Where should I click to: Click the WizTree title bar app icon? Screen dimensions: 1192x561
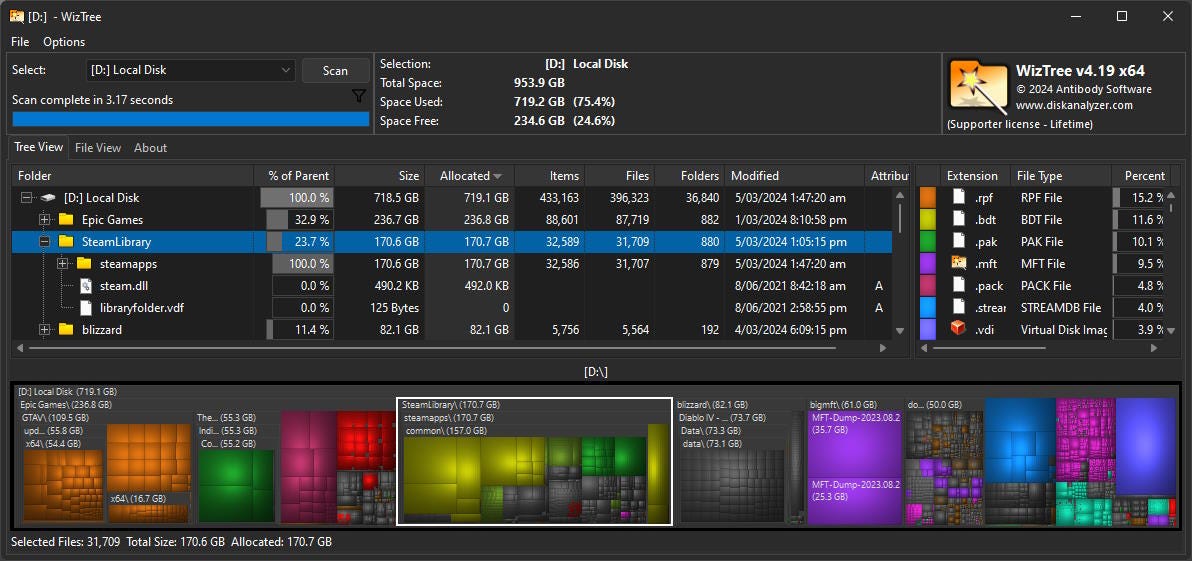17,16
